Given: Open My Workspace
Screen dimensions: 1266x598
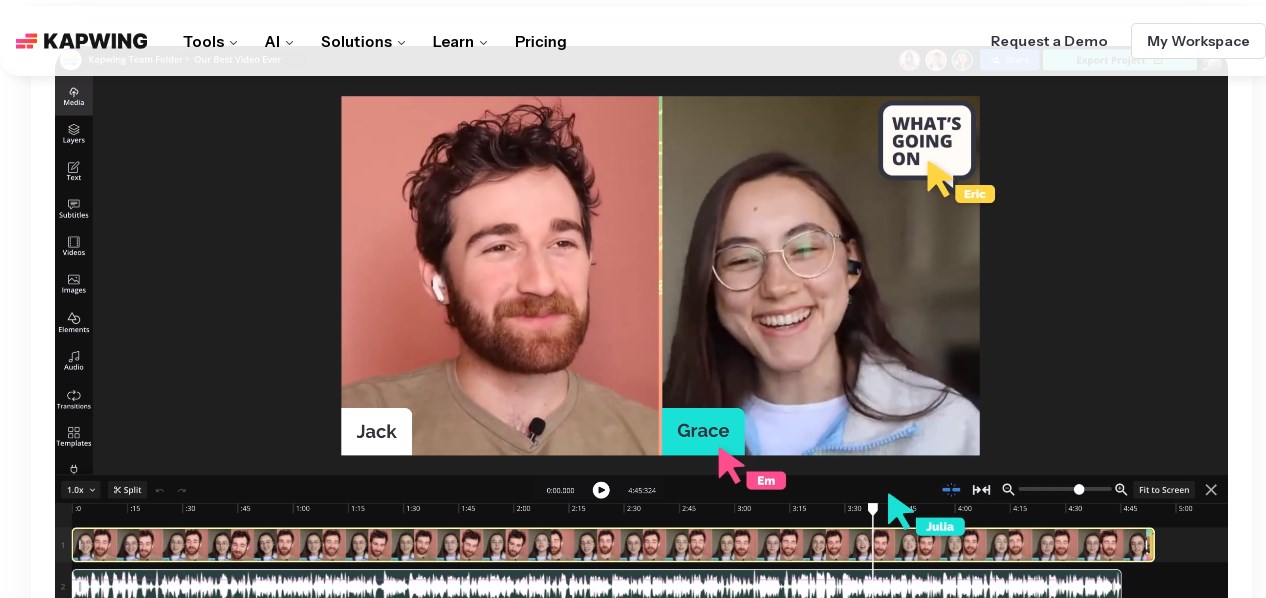Looking at the screenshot, I should pyautogui.click(x=1198, y=41).
